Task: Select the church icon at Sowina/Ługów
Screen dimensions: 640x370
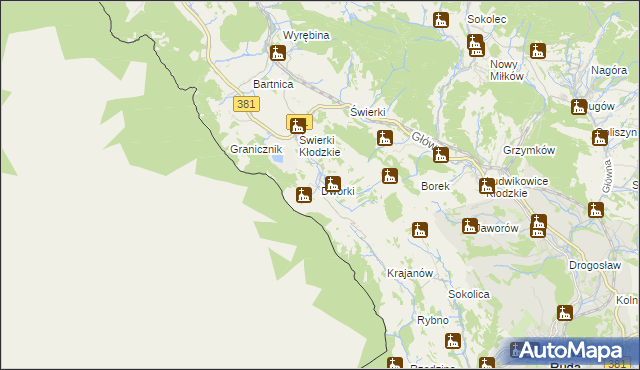Action: tap(579, 107)
